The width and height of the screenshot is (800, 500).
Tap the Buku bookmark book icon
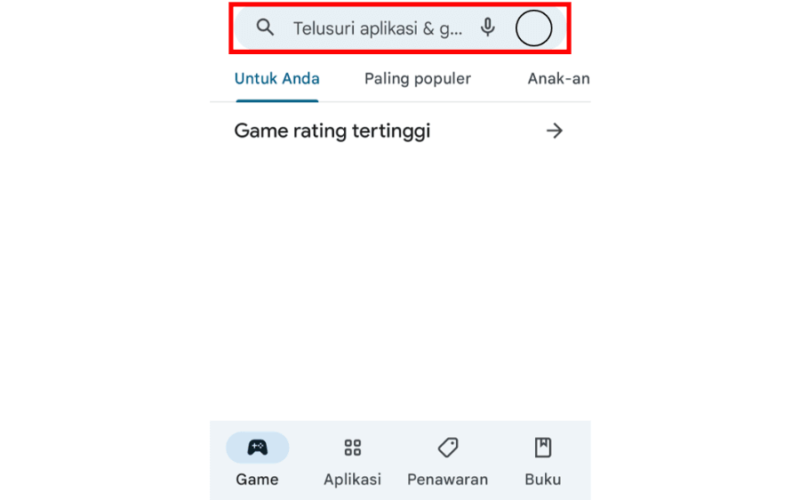[543, 447]
